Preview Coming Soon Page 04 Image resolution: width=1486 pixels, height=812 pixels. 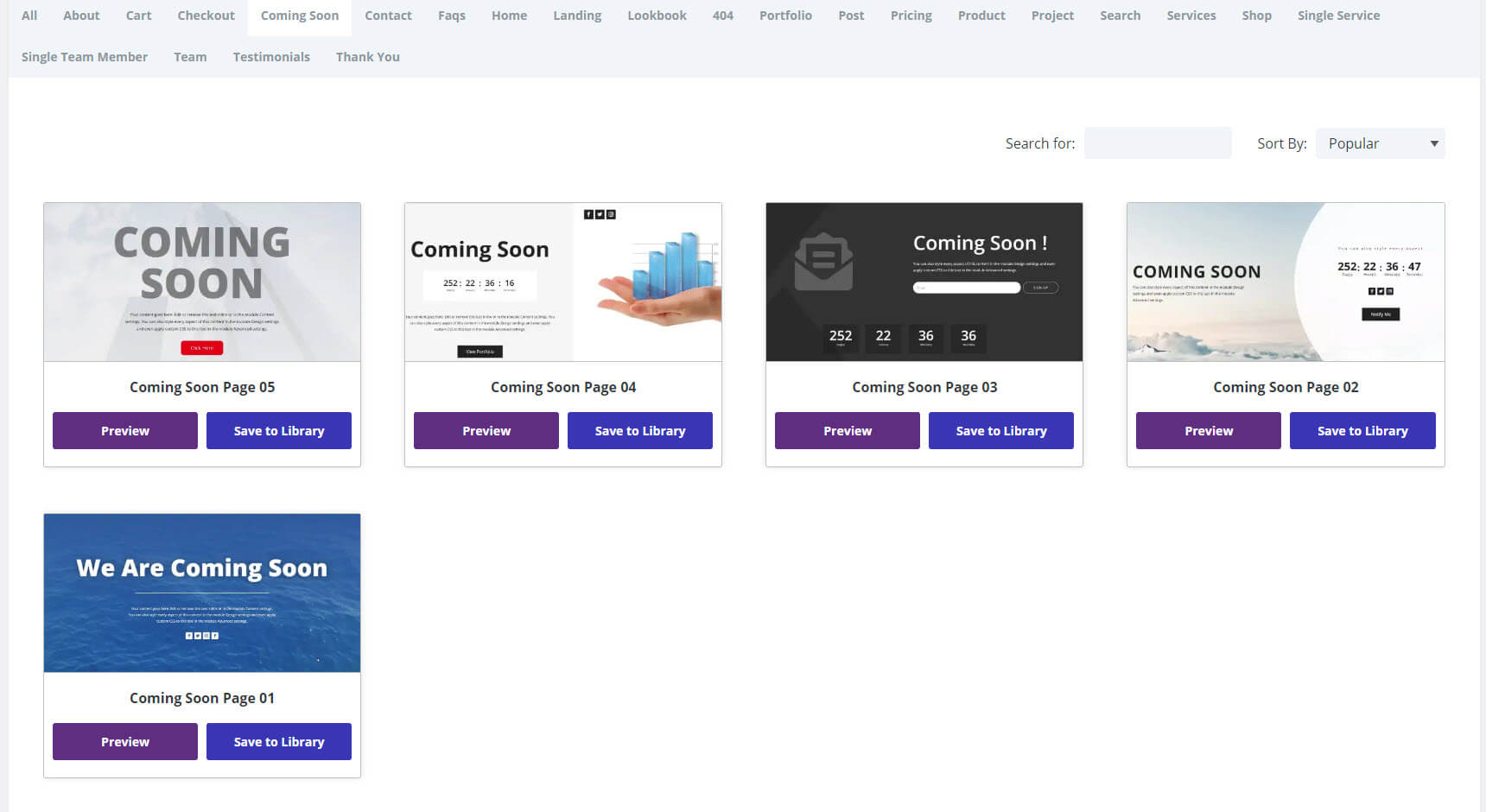click(486, 431)
